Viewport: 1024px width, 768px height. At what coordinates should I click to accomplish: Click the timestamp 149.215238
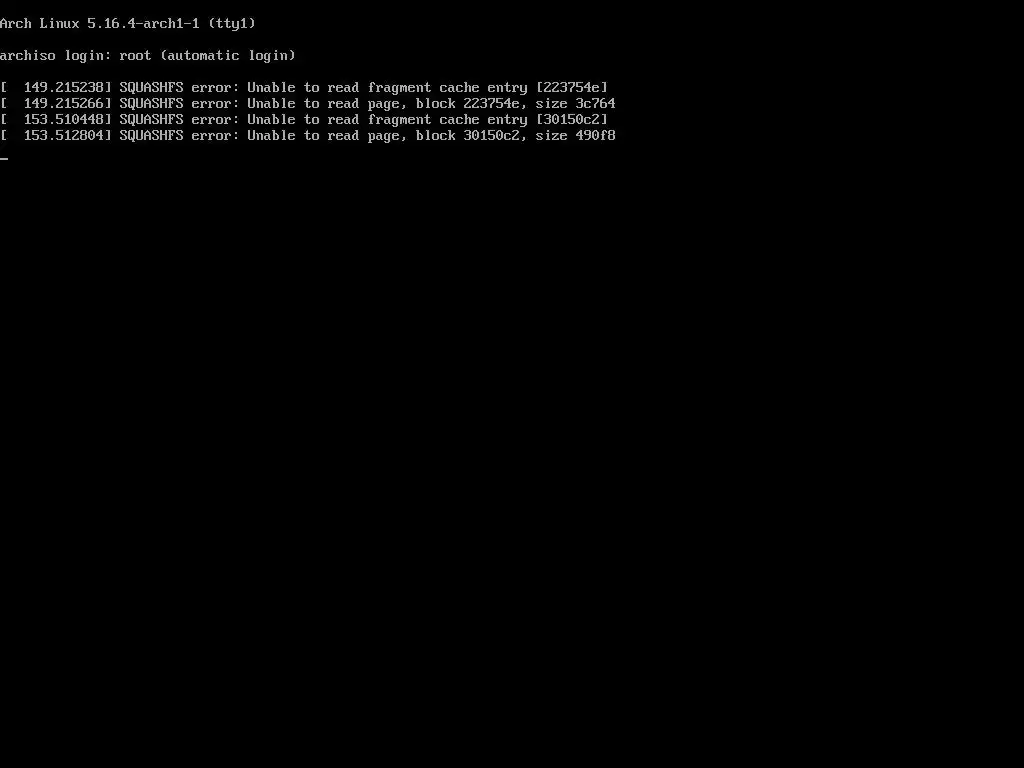tap(64, 88)
